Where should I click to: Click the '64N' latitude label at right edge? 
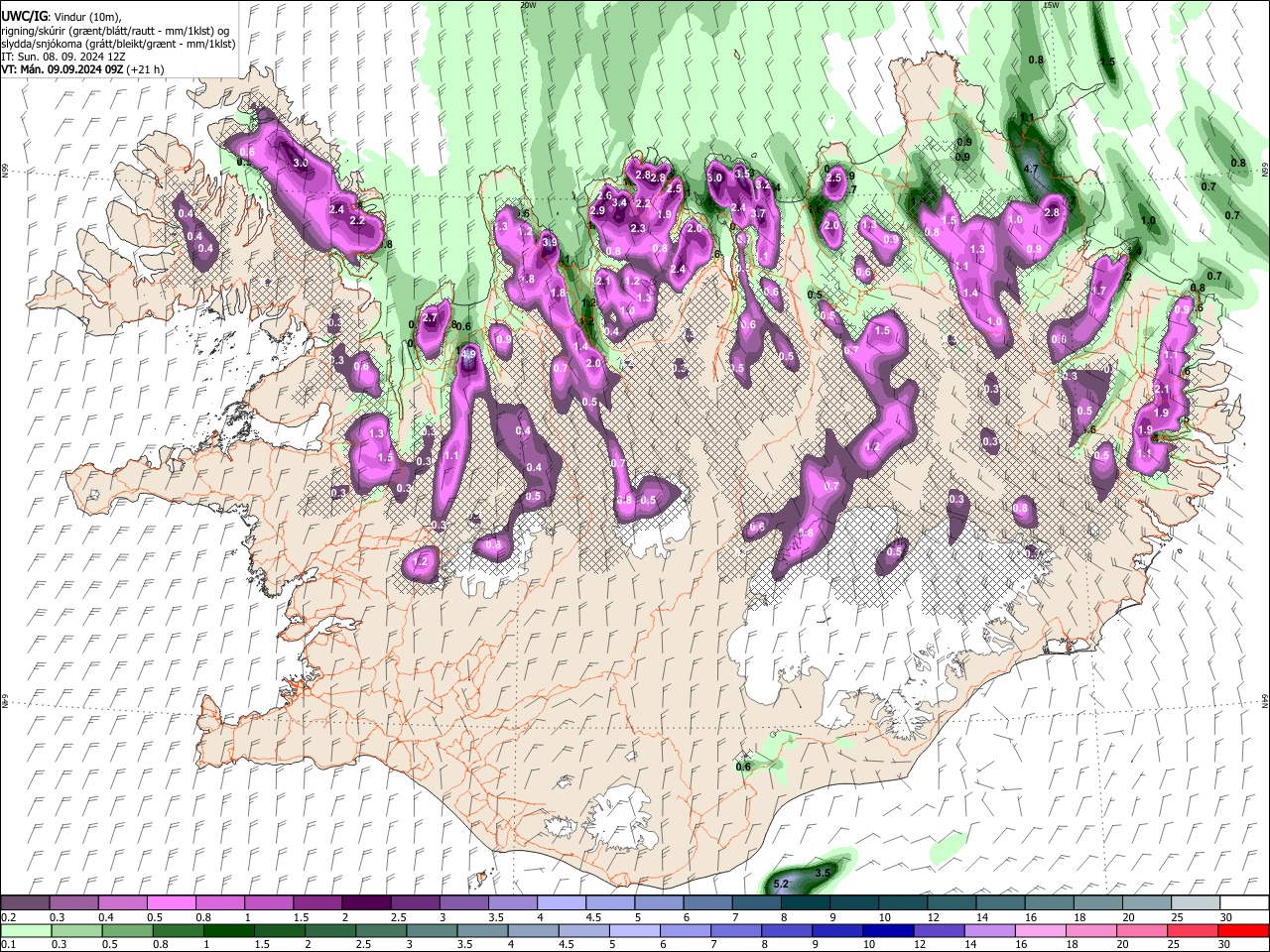pyautogui.click(x=1264, y=699)
